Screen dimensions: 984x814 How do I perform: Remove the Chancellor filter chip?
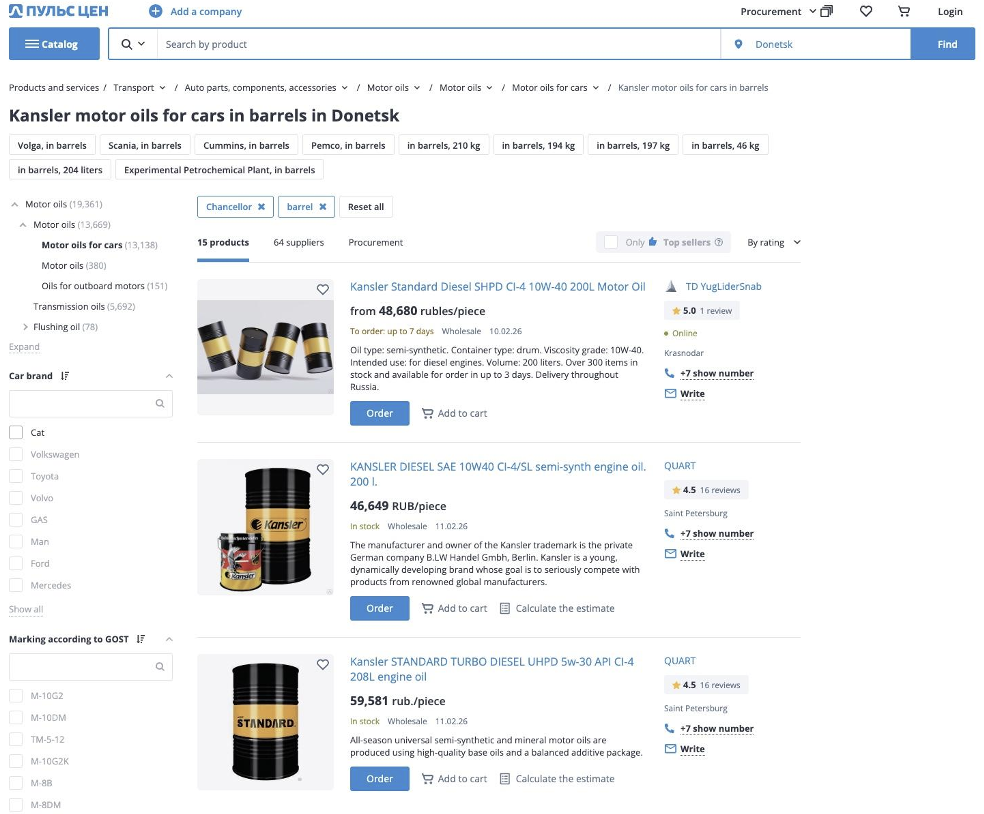[262, 206]
